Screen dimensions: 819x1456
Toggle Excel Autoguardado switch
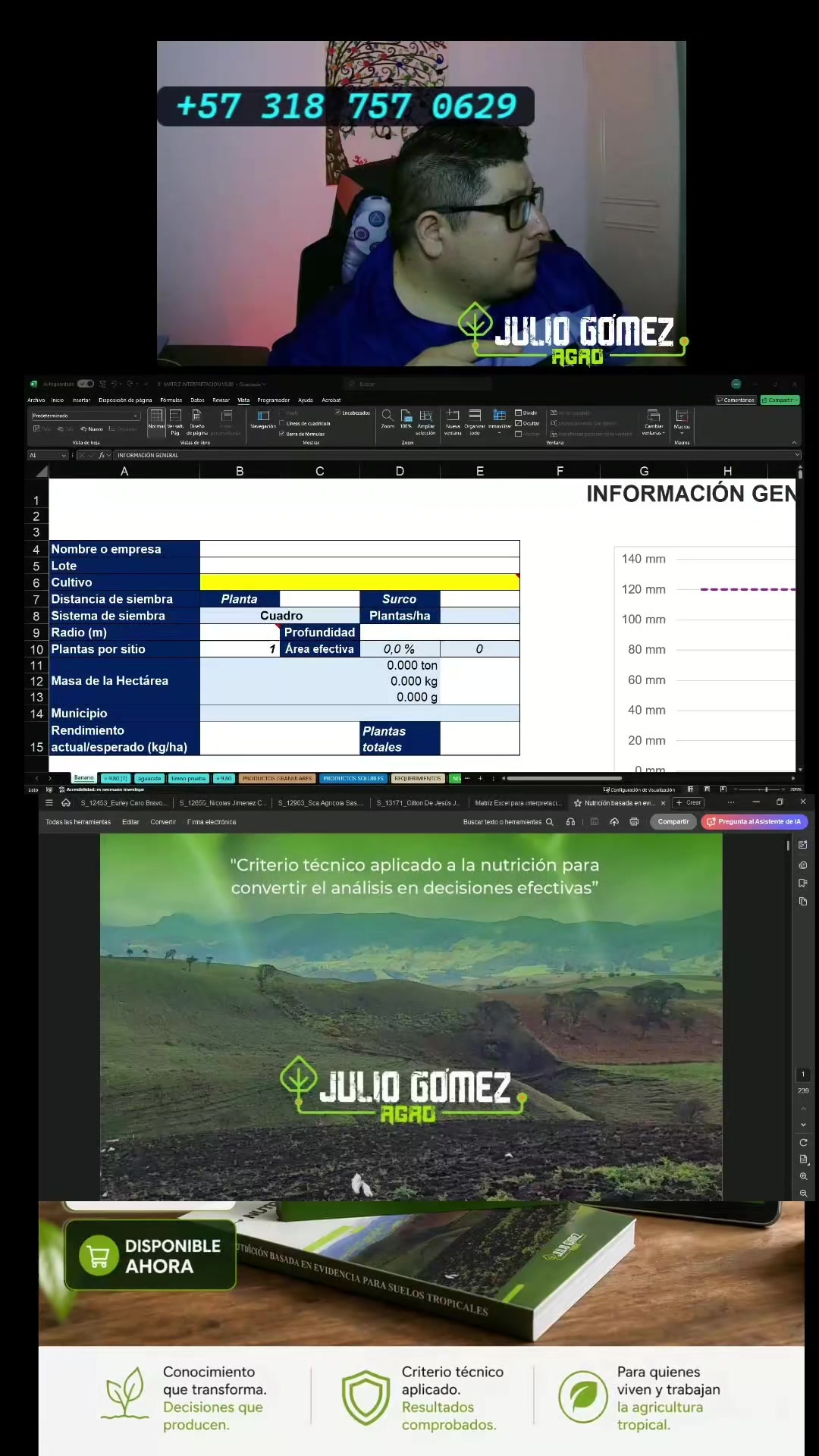click(x=86, y=384)
